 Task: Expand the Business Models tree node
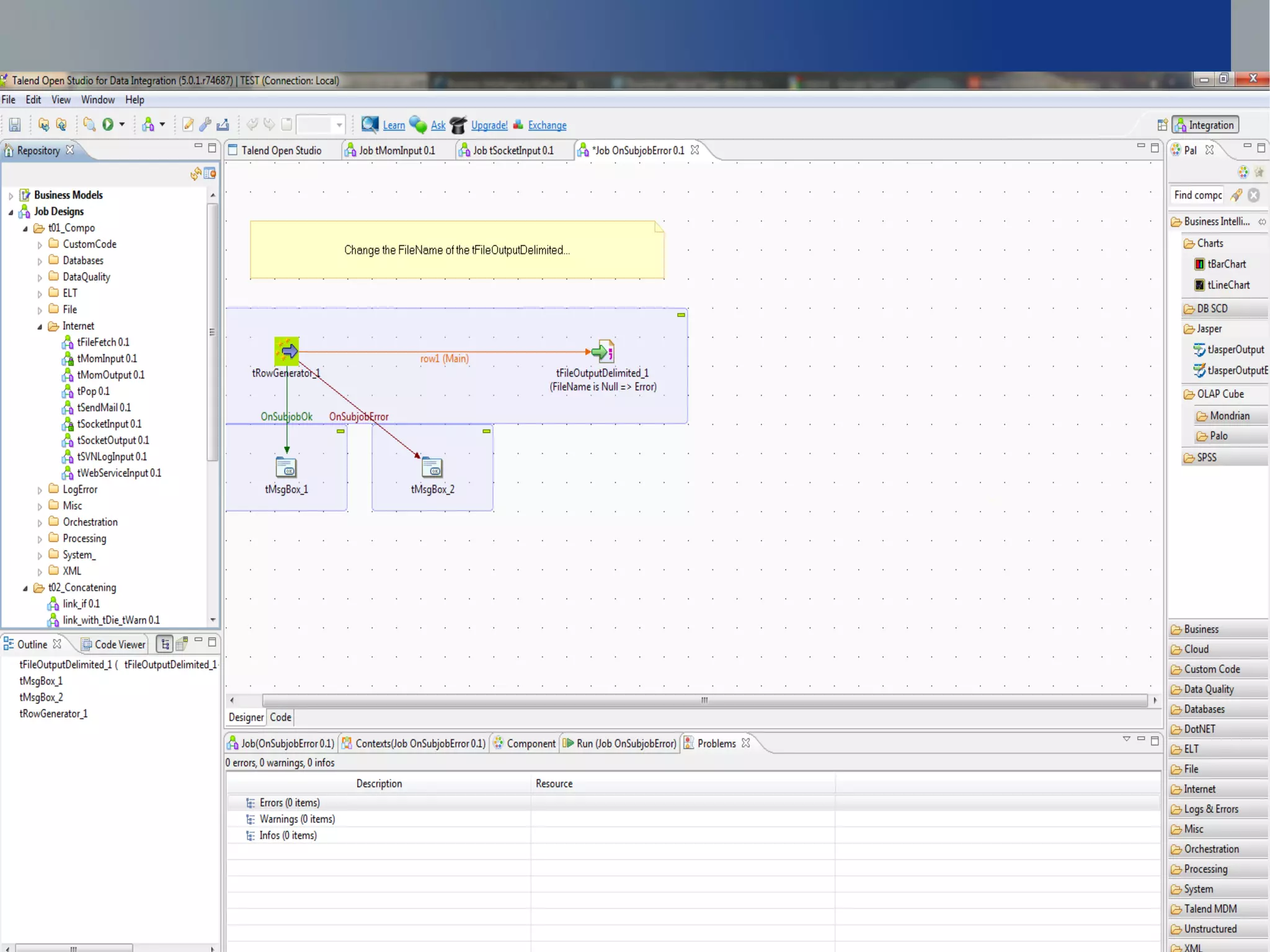[11, 195]
